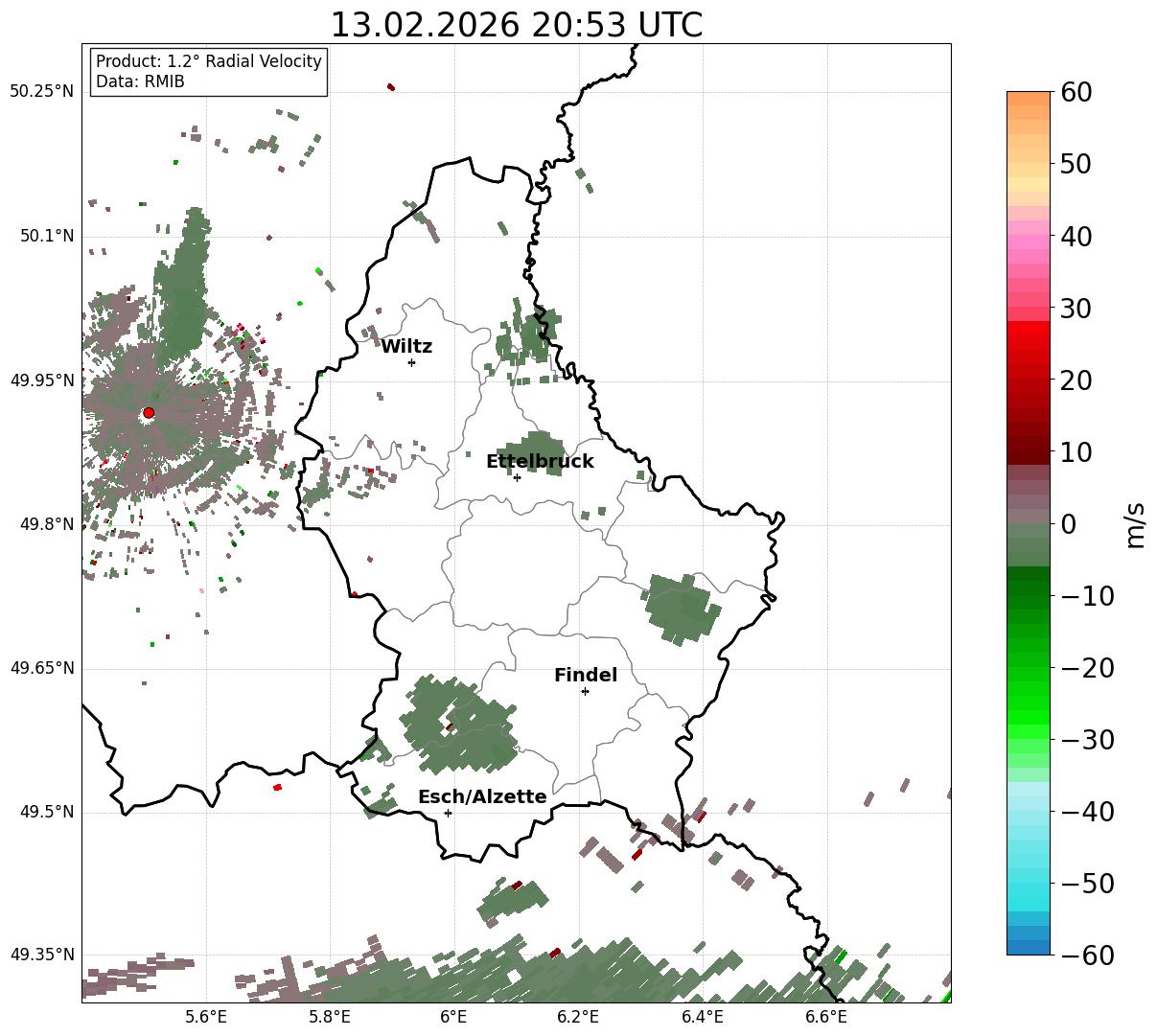Viewport: 1157px width, 1036px height.
Task: Click the 50.1°N latitude label
Action: pyautogui.click(x=47, y=236)
